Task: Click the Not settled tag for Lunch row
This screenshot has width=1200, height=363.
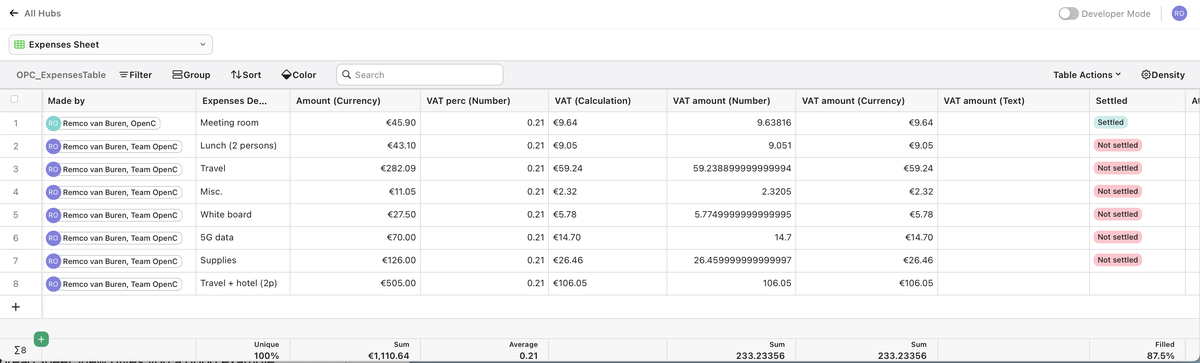Action: coord(1117,145)
